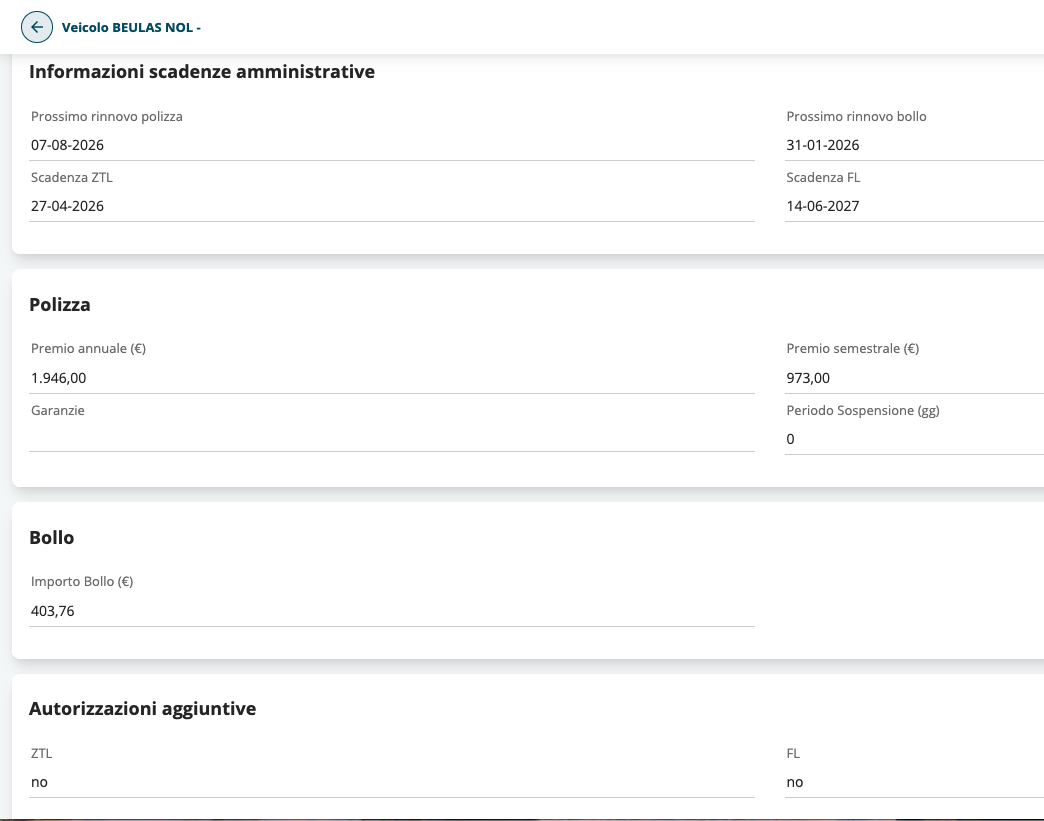Image resolution: width=1044 pixels, height=821 pixels.
Task: Click the FL authorization field showing no
Action: coord(914,782)
